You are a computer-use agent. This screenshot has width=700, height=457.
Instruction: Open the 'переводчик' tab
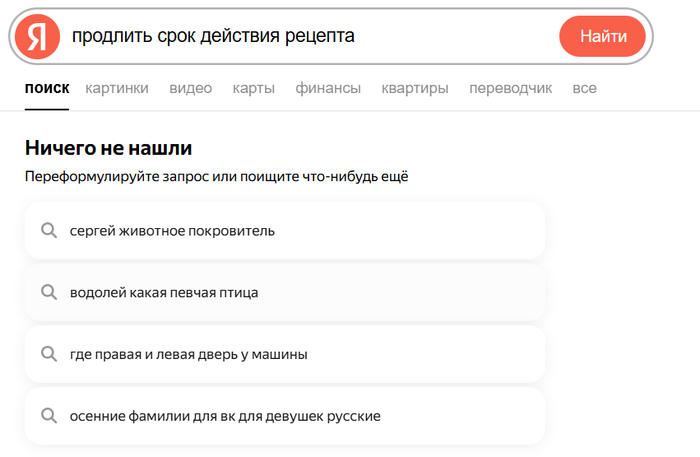click(510, 88)
